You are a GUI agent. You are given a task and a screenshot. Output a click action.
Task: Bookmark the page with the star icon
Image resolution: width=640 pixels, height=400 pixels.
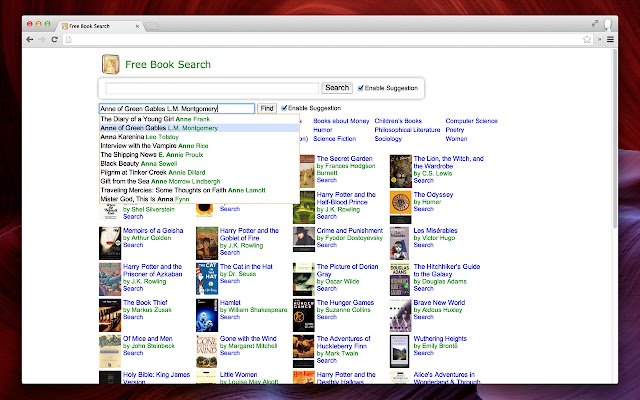587,40
